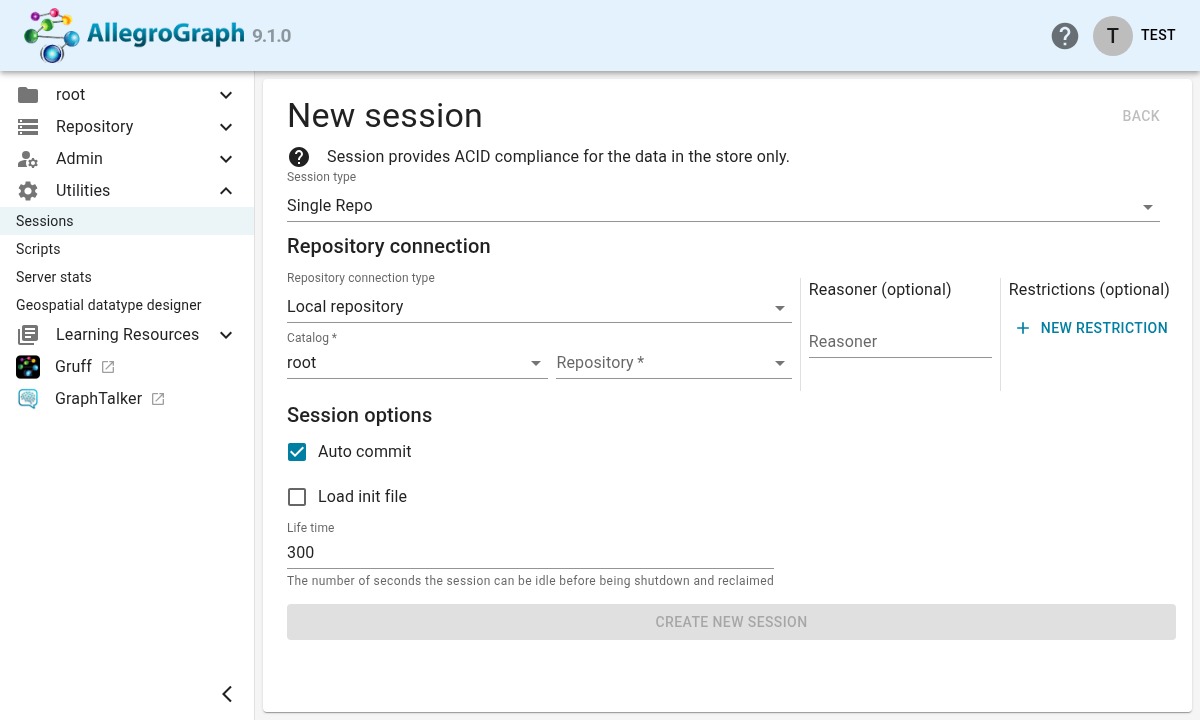The height and width of the screenshot is (720, 1200).
Task: Open Geospatial datatype designer
Action: coord(127,305)
